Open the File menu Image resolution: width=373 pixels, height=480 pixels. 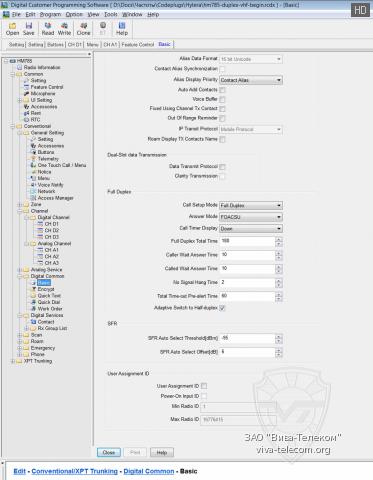point(16,15)
